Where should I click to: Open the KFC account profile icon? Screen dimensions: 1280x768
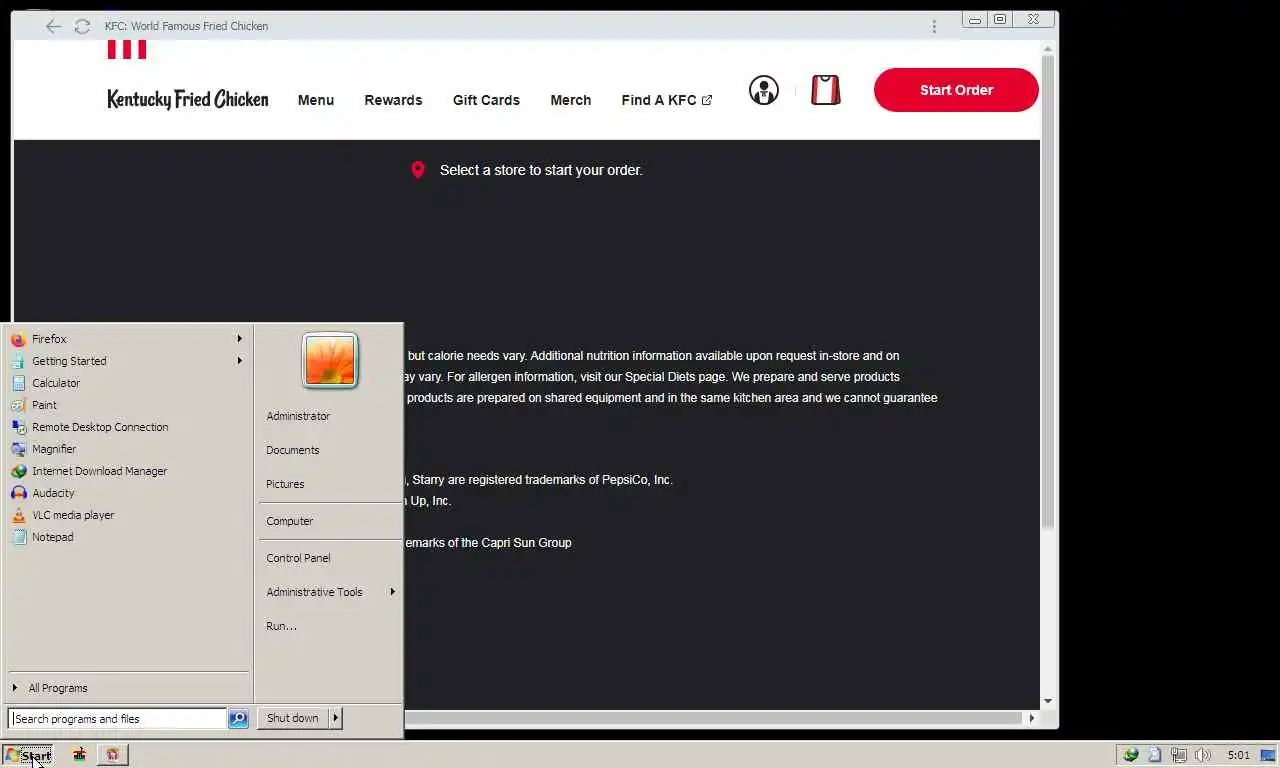pos(763,90)
